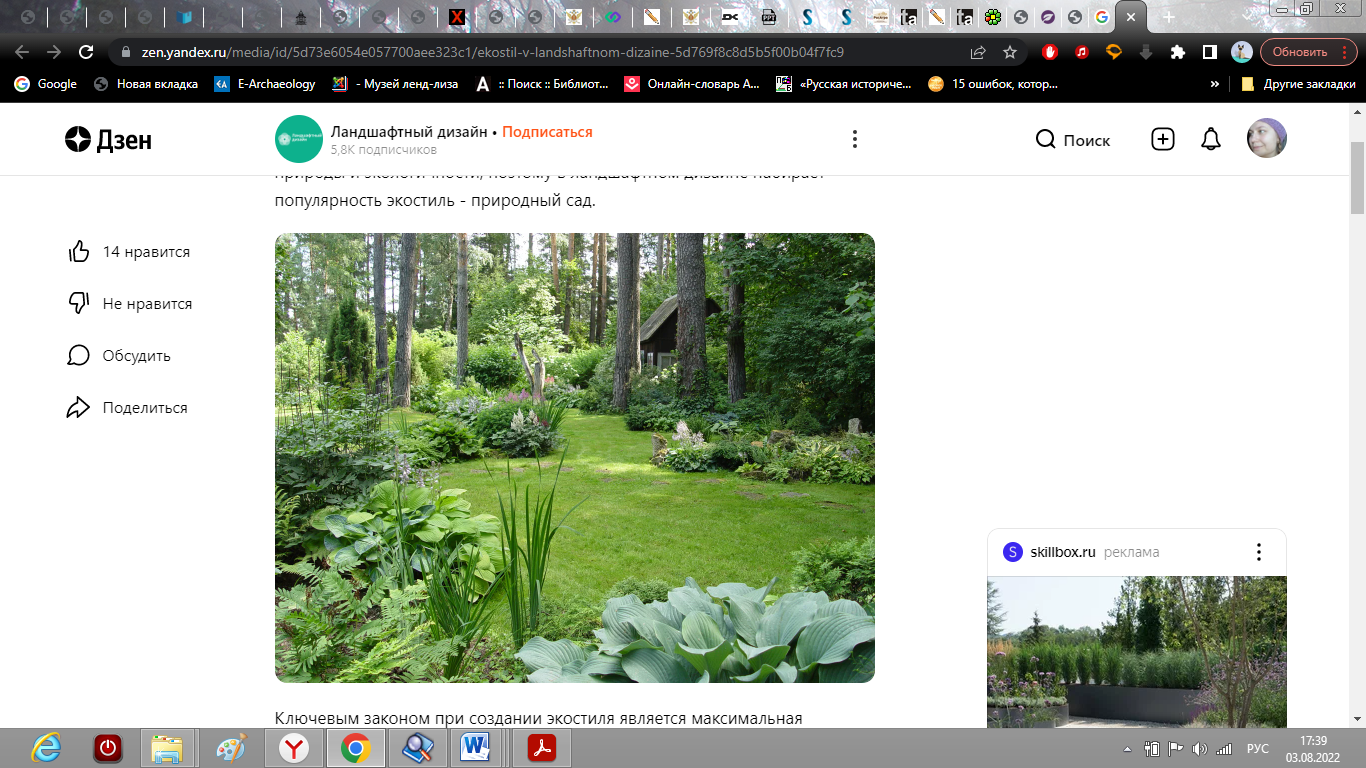Open the Онлайн-словарь bookmark

[x=692, y=84]
